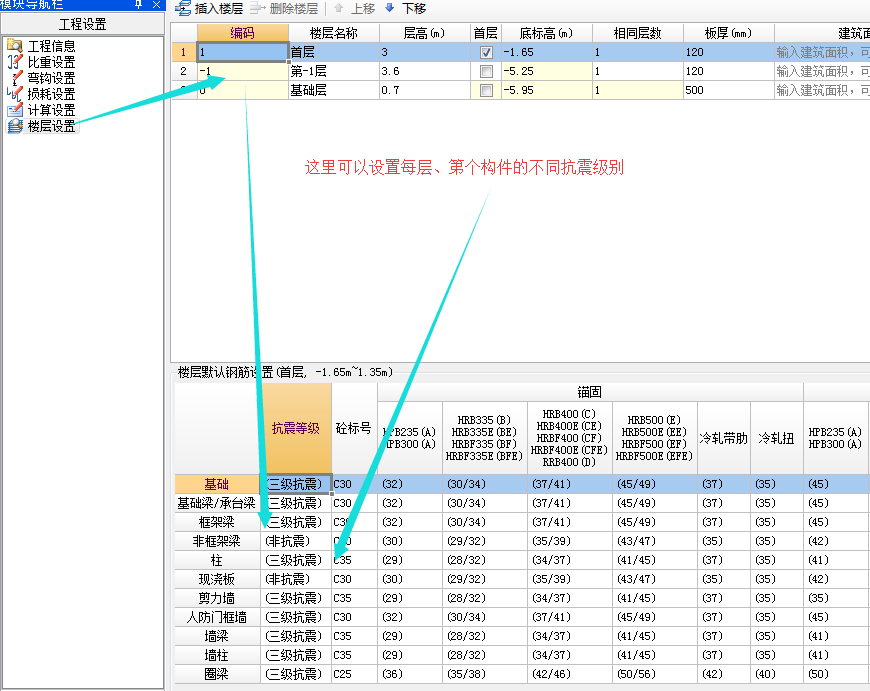The image size is (870, 691).
Task: Open 比重设置 settings
Action: (51, 62)
